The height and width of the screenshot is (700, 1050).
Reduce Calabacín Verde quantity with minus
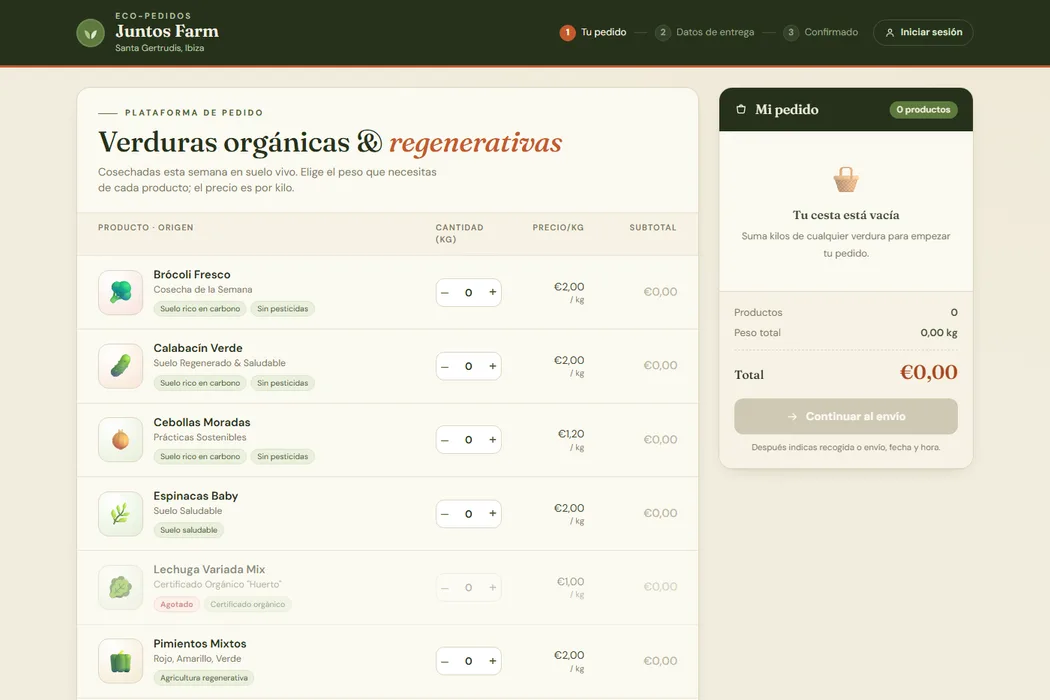pos(445,366)
